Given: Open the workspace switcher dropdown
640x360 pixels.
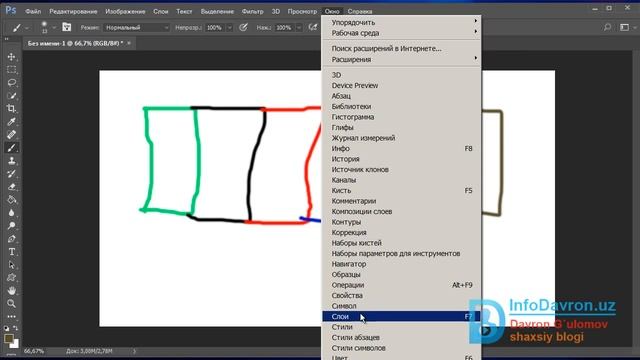Looking at the screenshot, I should click(x=627, y=27).
